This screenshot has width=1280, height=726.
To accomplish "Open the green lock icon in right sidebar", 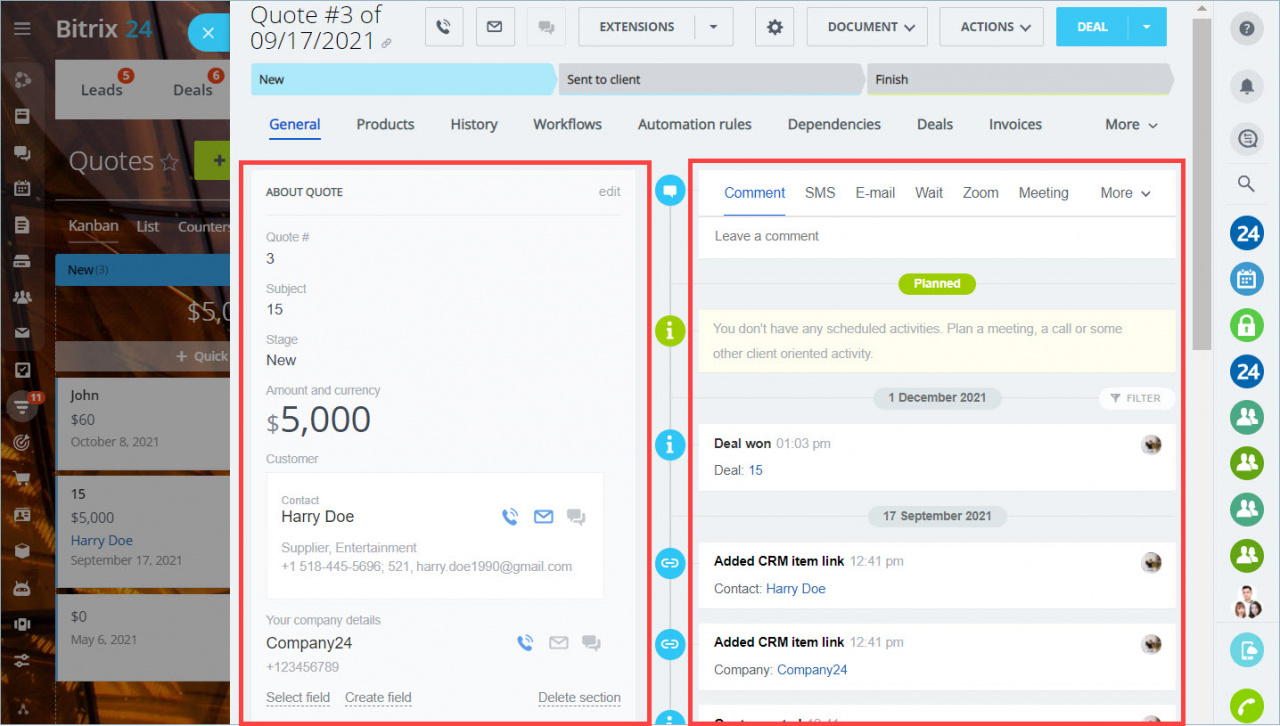I will pos(1246,326).
